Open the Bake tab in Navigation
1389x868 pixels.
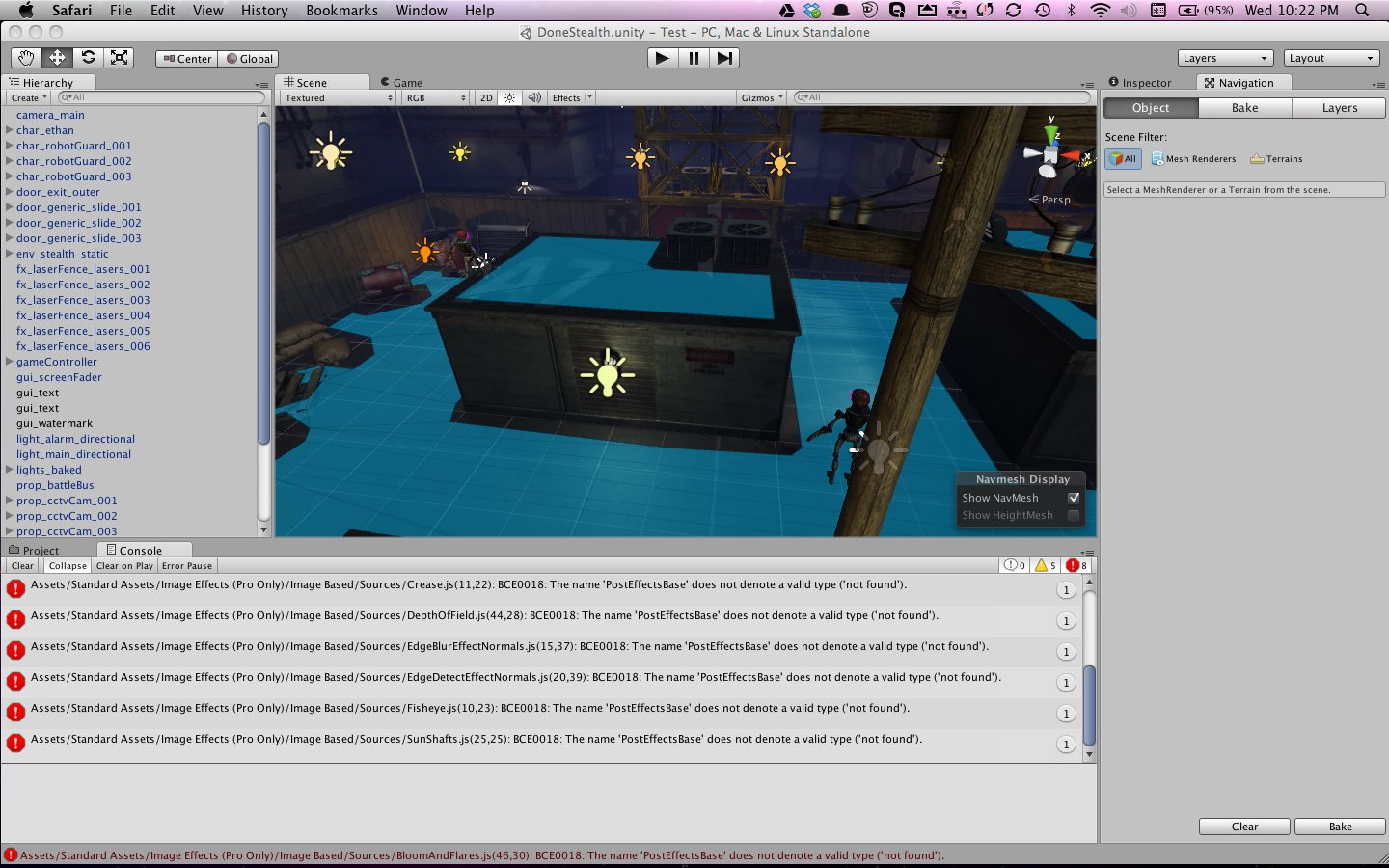1245,108
